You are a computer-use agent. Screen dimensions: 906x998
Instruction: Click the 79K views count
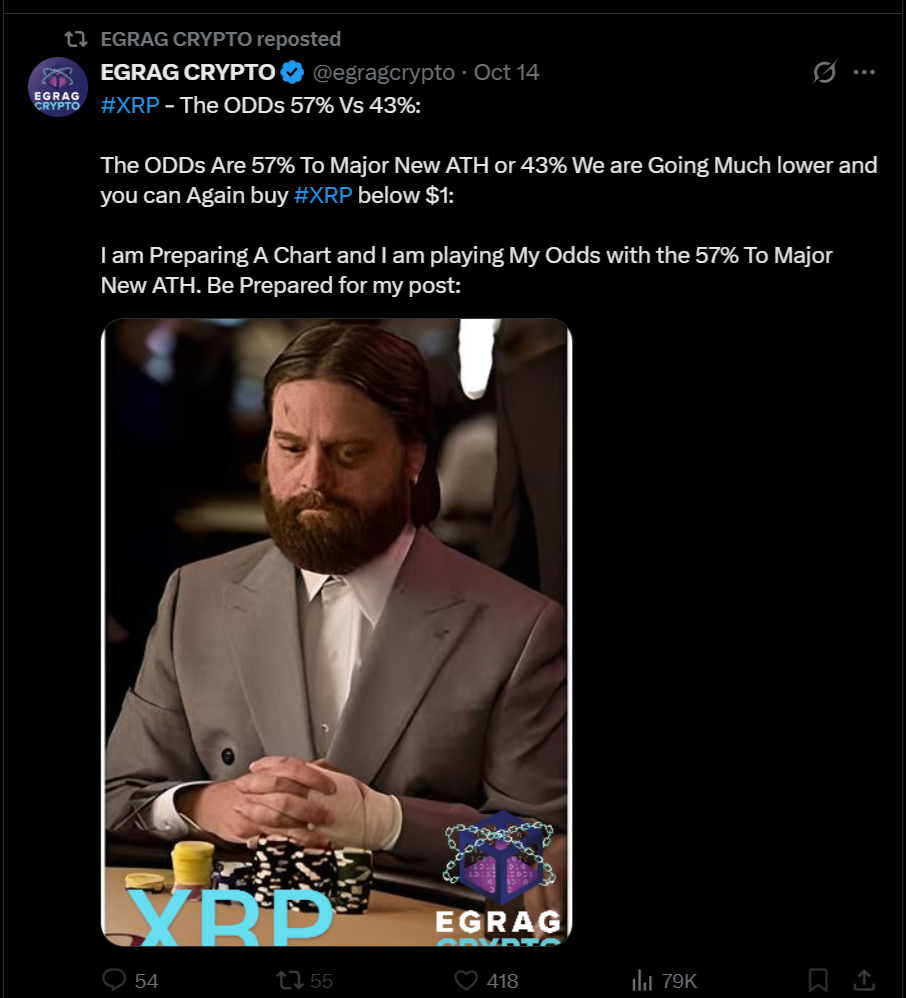(679, 981)
